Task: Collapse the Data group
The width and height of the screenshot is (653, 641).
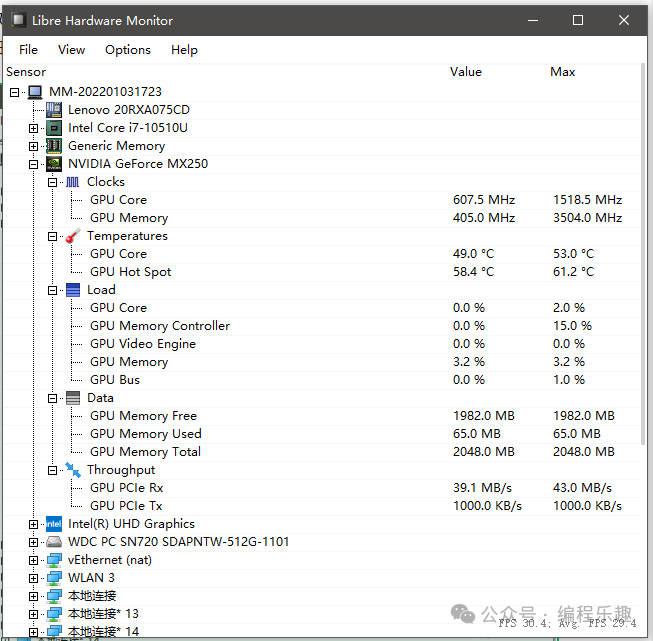Action: click(x=52, y=398)
